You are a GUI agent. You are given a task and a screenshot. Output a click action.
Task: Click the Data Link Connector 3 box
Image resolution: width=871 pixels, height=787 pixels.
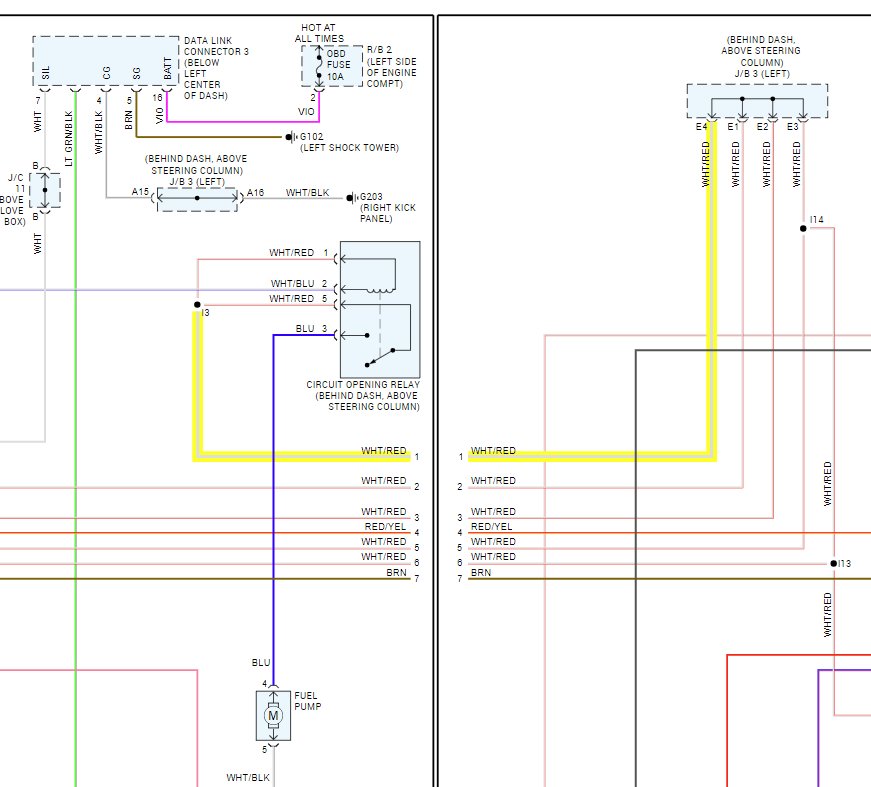[106, 61]
